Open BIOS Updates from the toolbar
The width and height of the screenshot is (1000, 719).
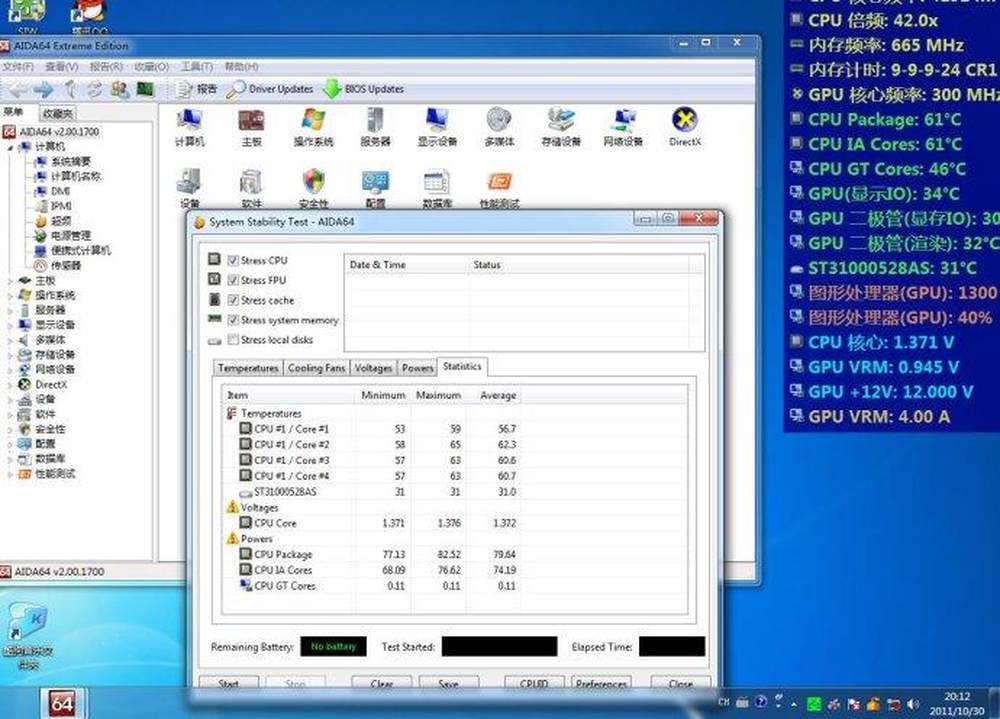[364, 89]
